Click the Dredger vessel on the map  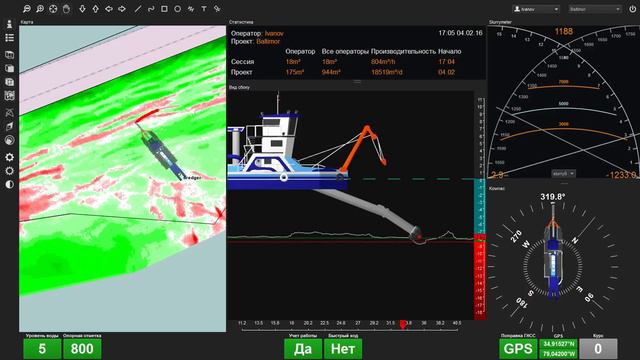[x=162, y=154]
